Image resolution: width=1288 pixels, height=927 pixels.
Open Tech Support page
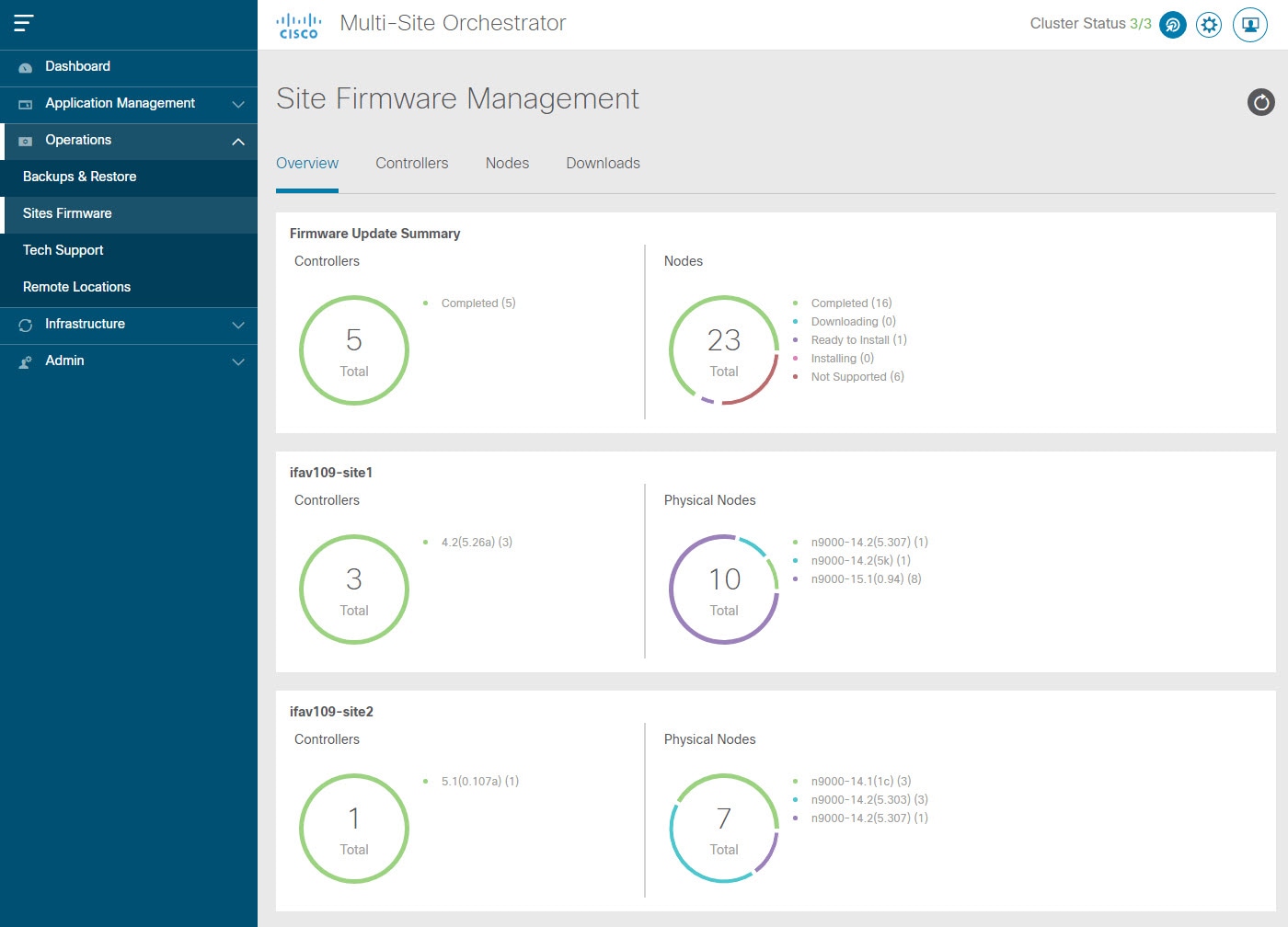[x=129, y=251]
